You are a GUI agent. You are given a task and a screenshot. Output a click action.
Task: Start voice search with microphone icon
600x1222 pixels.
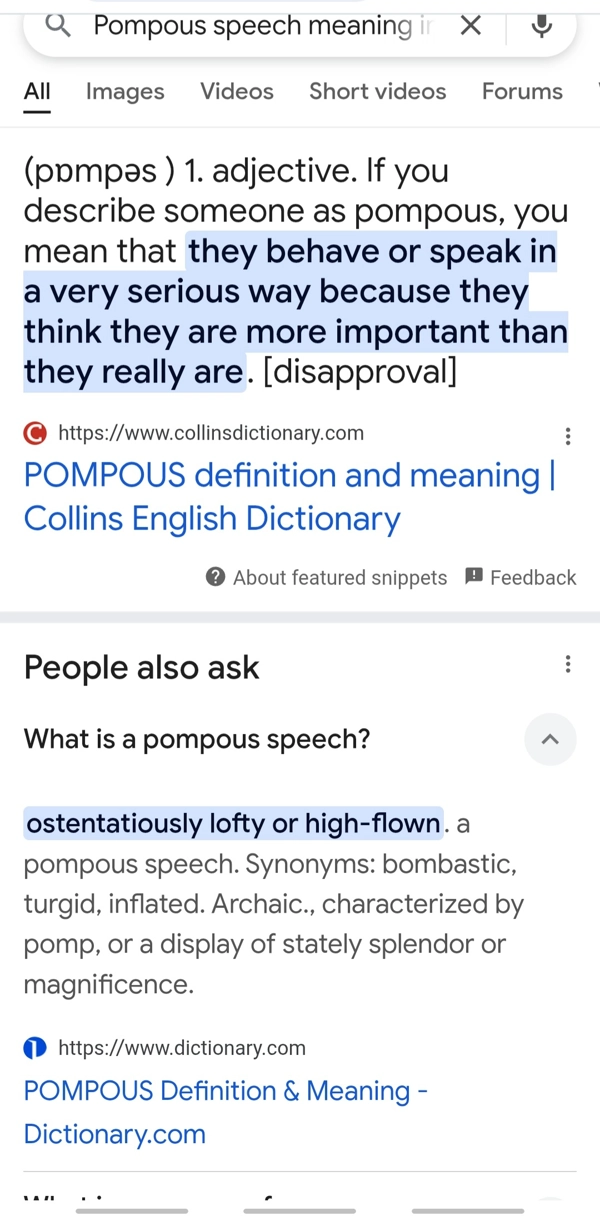pyautogui.click(x=541, y=27)
